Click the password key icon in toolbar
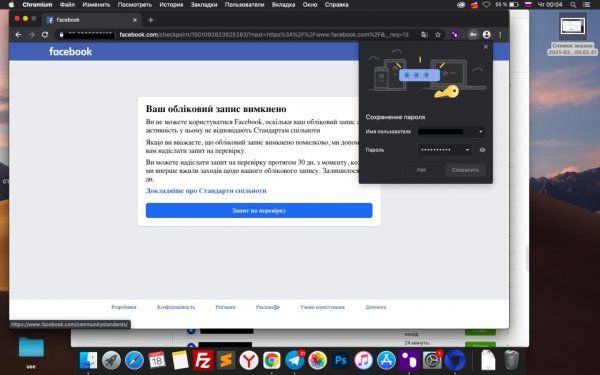This screenshot has height=375, width=600. 473,35
